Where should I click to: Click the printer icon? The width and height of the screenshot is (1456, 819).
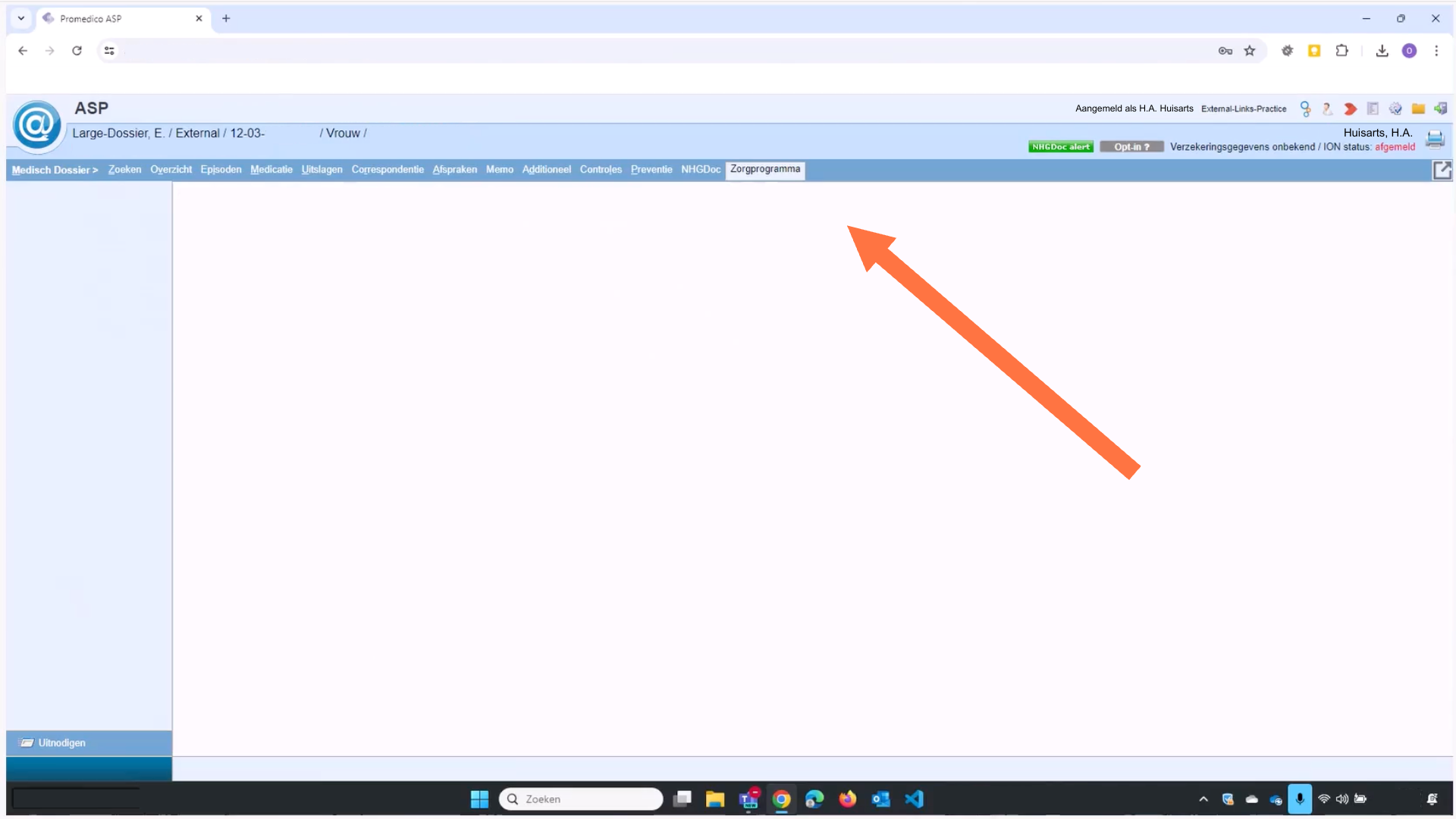point(1435,139)
